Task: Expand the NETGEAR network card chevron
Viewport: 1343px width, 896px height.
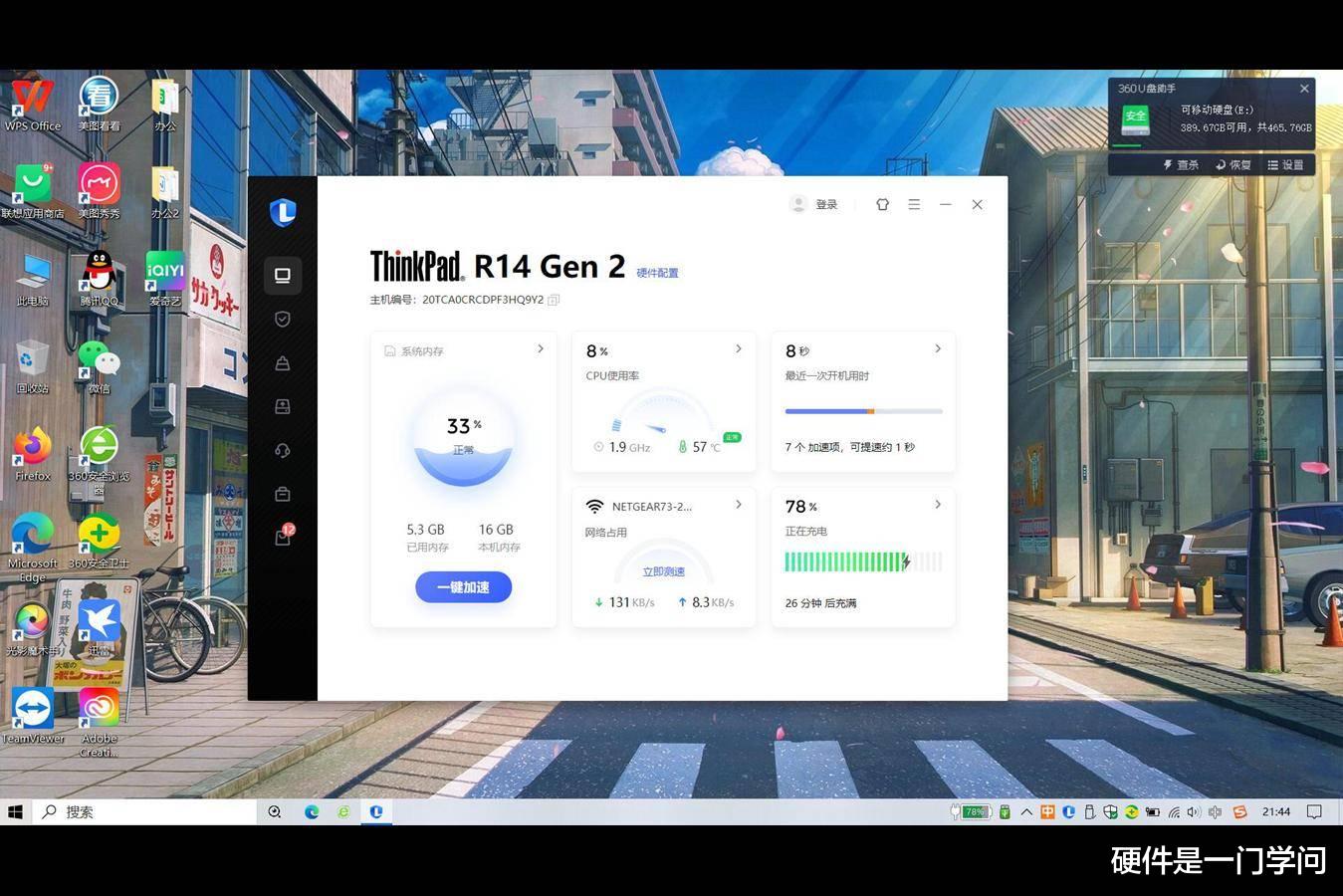Action: [739, 505]
